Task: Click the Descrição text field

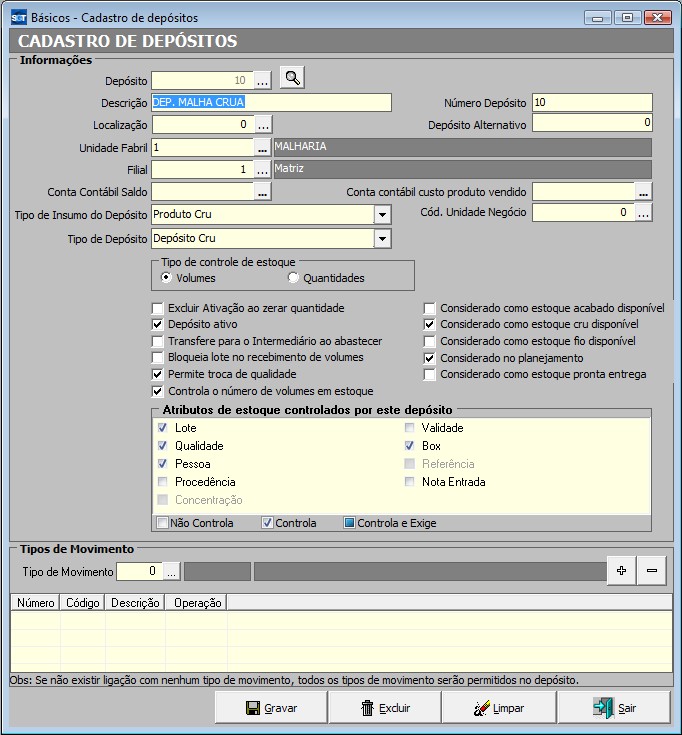Action: point(270,102)
